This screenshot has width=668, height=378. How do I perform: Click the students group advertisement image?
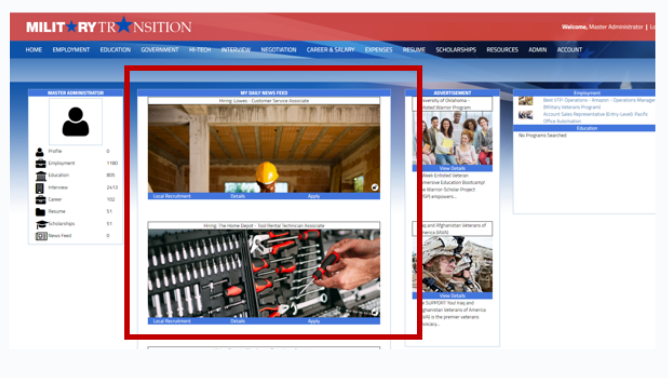coord(452,138)
